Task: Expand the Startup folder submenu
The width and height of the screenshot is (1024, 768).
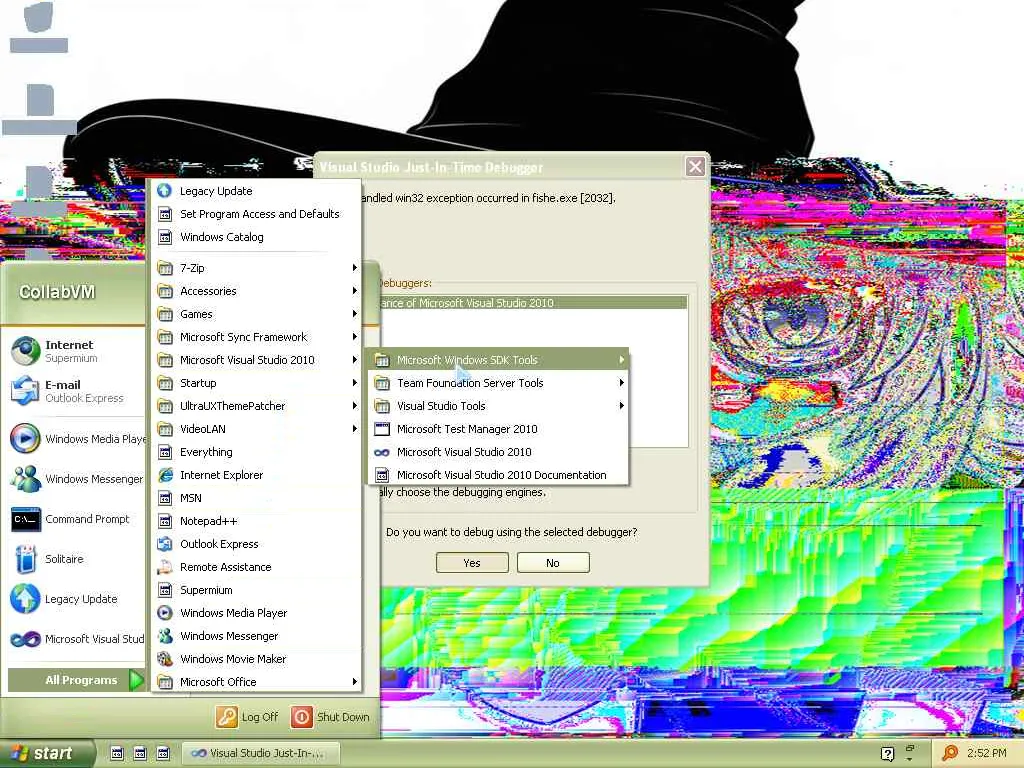Action: (256, 383)
